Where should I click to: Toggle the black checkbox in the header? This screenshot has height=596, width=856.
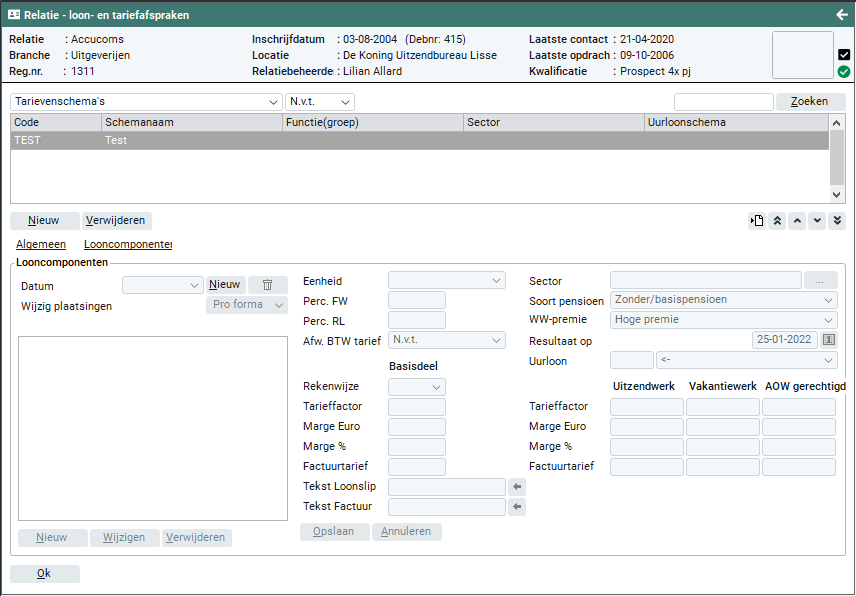844,55
